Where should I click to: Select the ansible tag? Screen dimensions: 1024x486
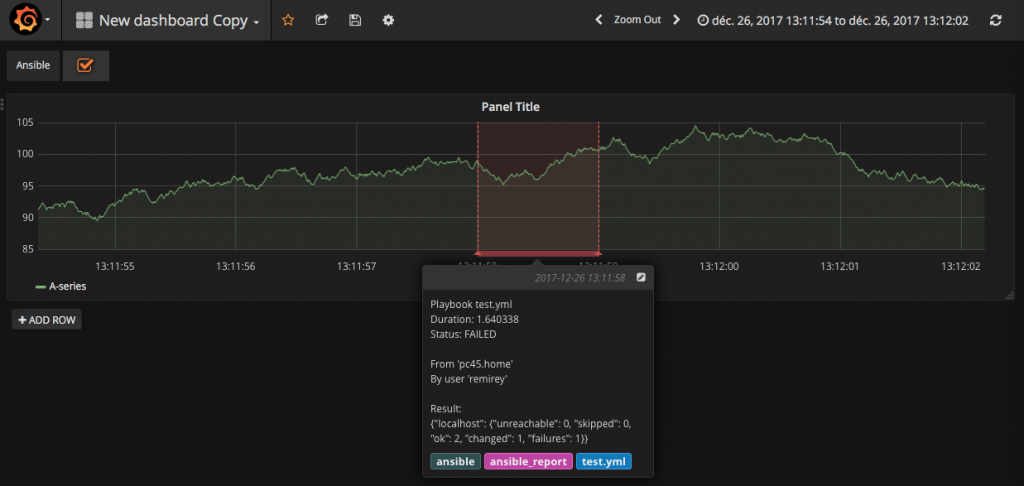tap(455, 461)
